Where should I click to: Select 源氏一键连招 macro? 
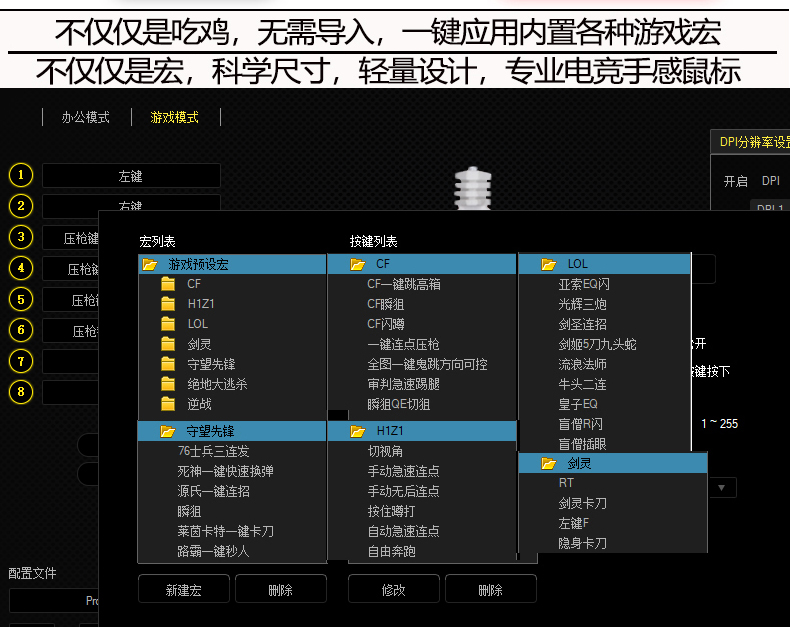click(214, 491)
